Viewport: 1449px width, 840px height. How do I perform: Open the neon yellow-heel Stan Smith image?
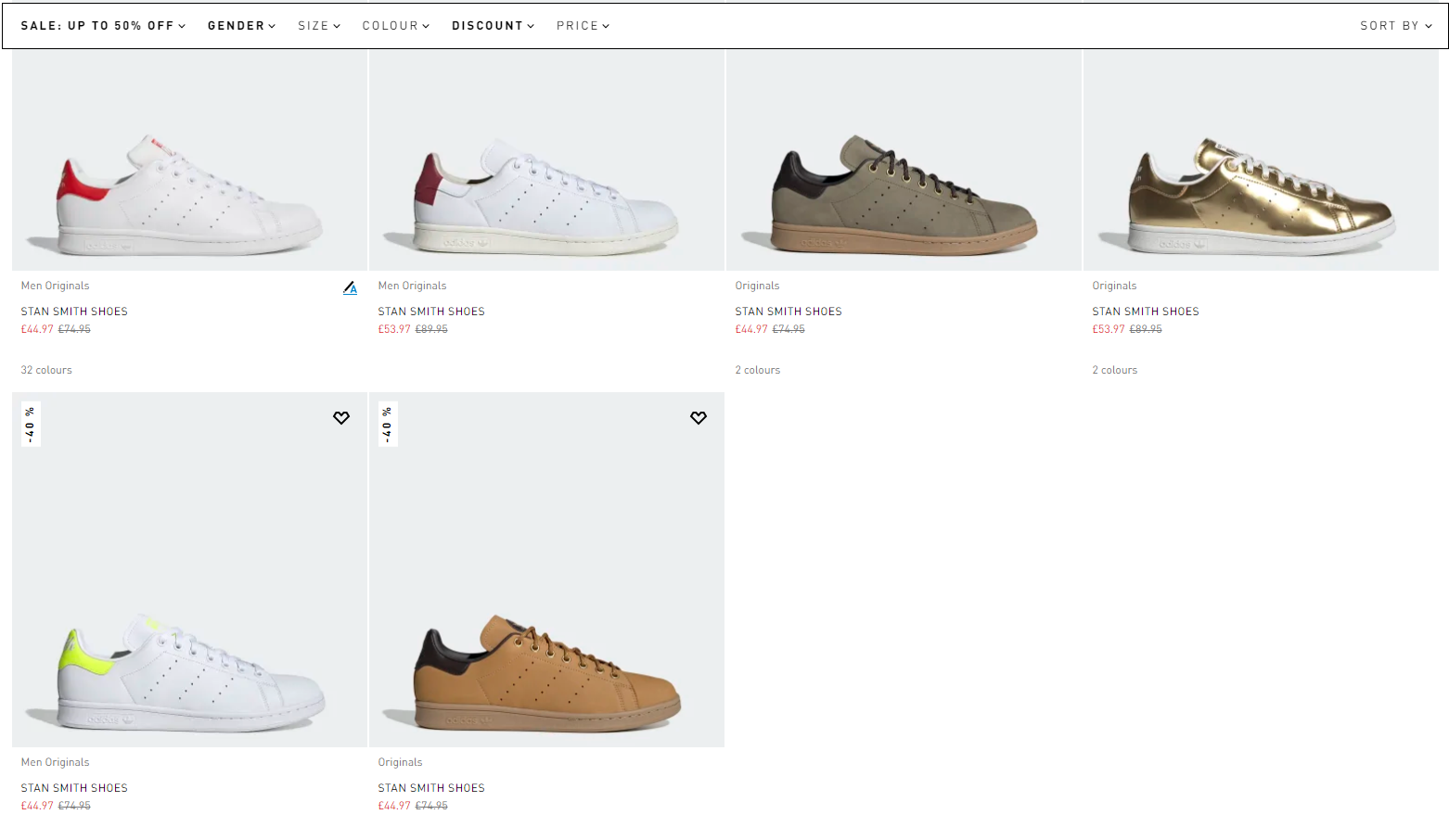[189, 569]
